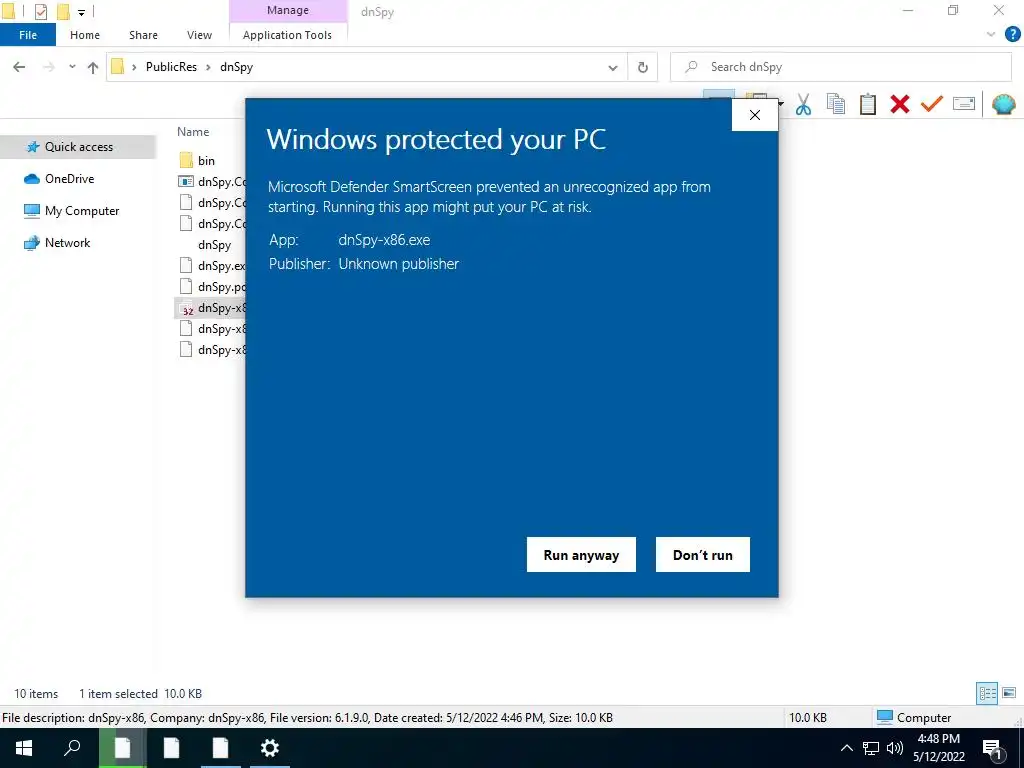Switch to the Home ribbon tab
This screenshot has height=768, width=1024.
coord(85,35)
